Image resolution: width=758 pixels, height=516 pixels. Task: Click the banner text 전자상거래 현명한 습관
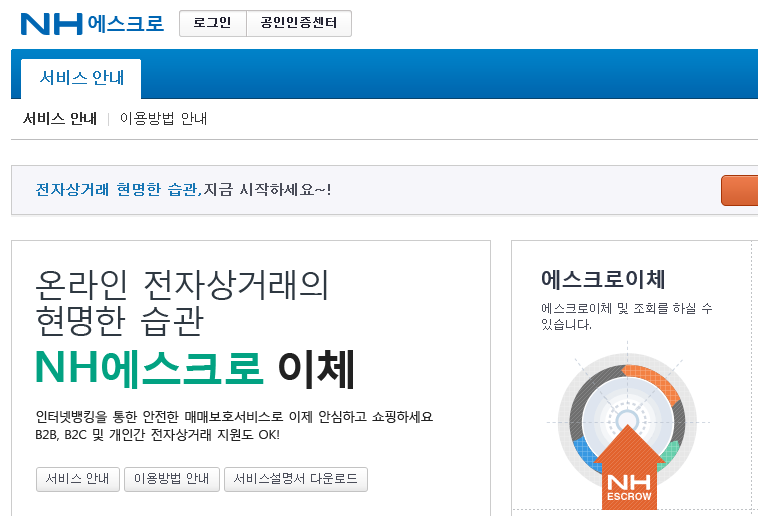click(117, 190)
